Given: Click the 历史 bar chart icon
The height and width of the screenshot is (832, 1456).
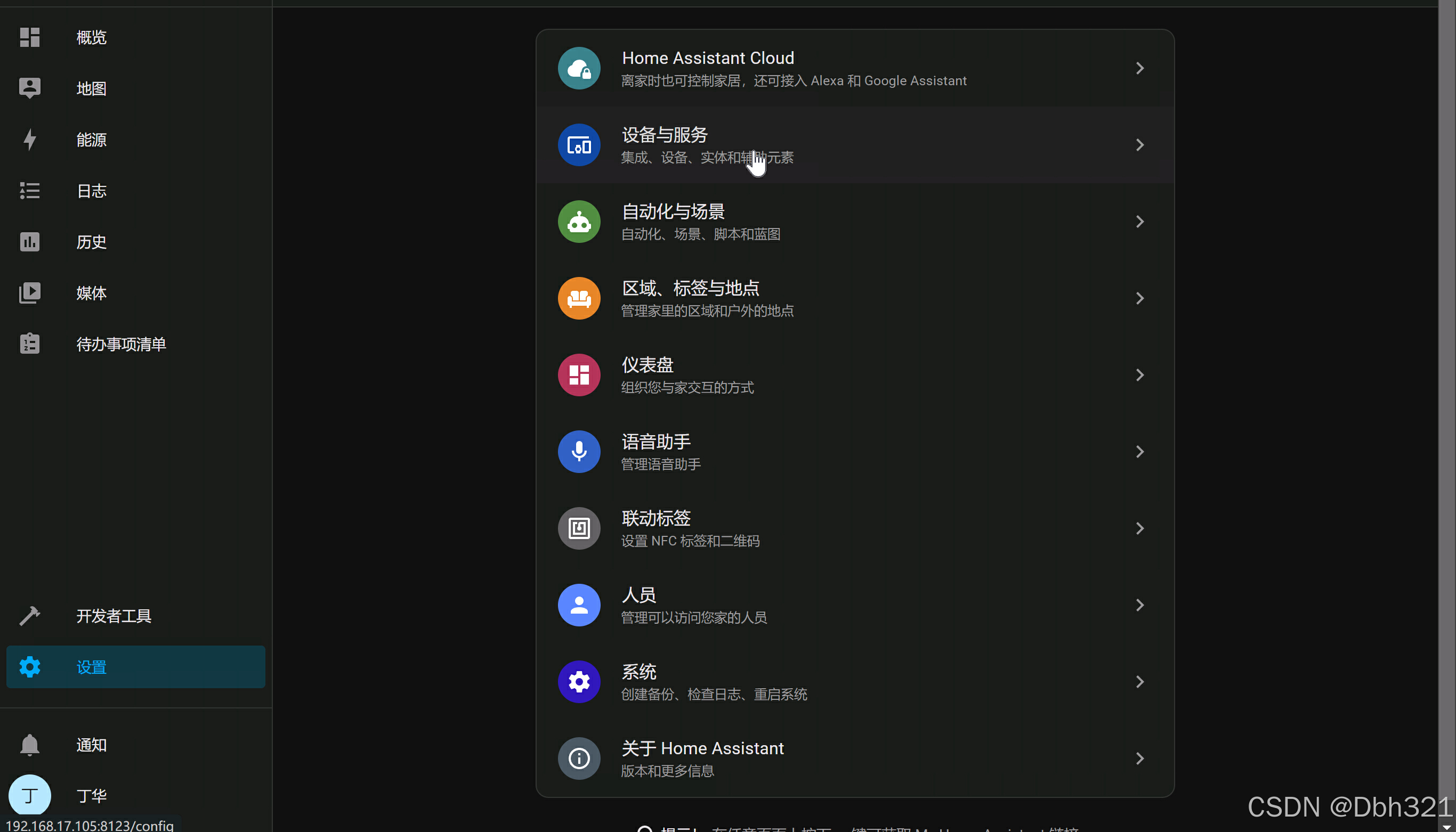Looking at the screenshot, I should point(30,242).
